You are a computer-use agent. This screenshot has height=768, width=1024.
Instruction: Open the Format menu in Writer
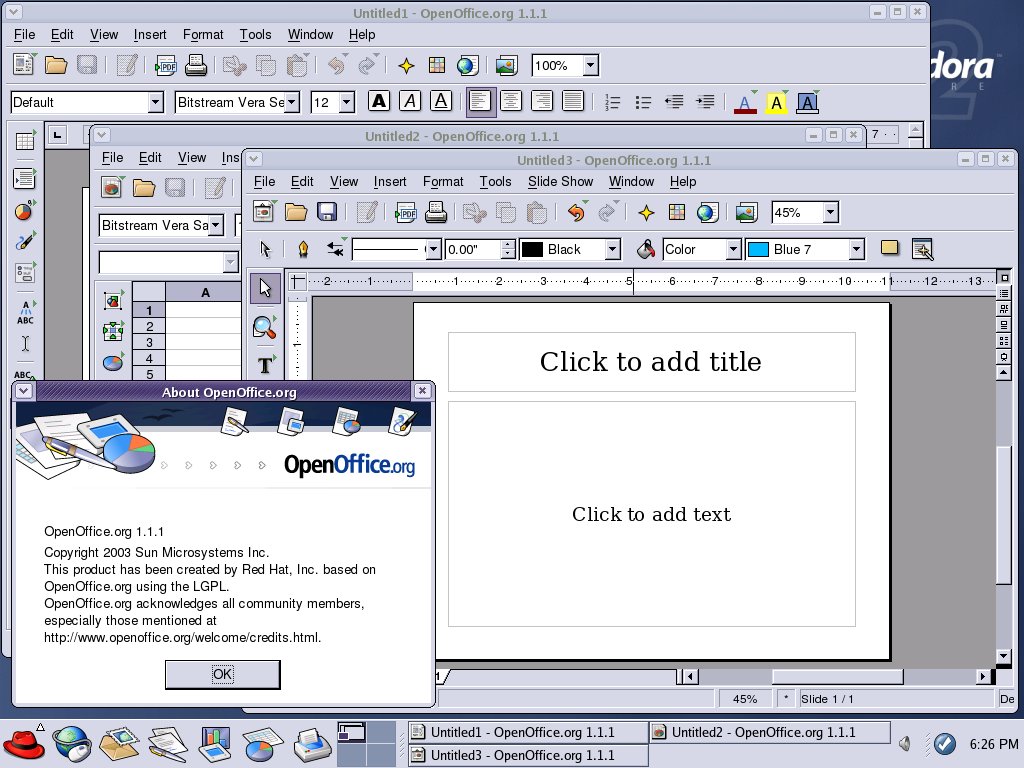click(203, 34)
